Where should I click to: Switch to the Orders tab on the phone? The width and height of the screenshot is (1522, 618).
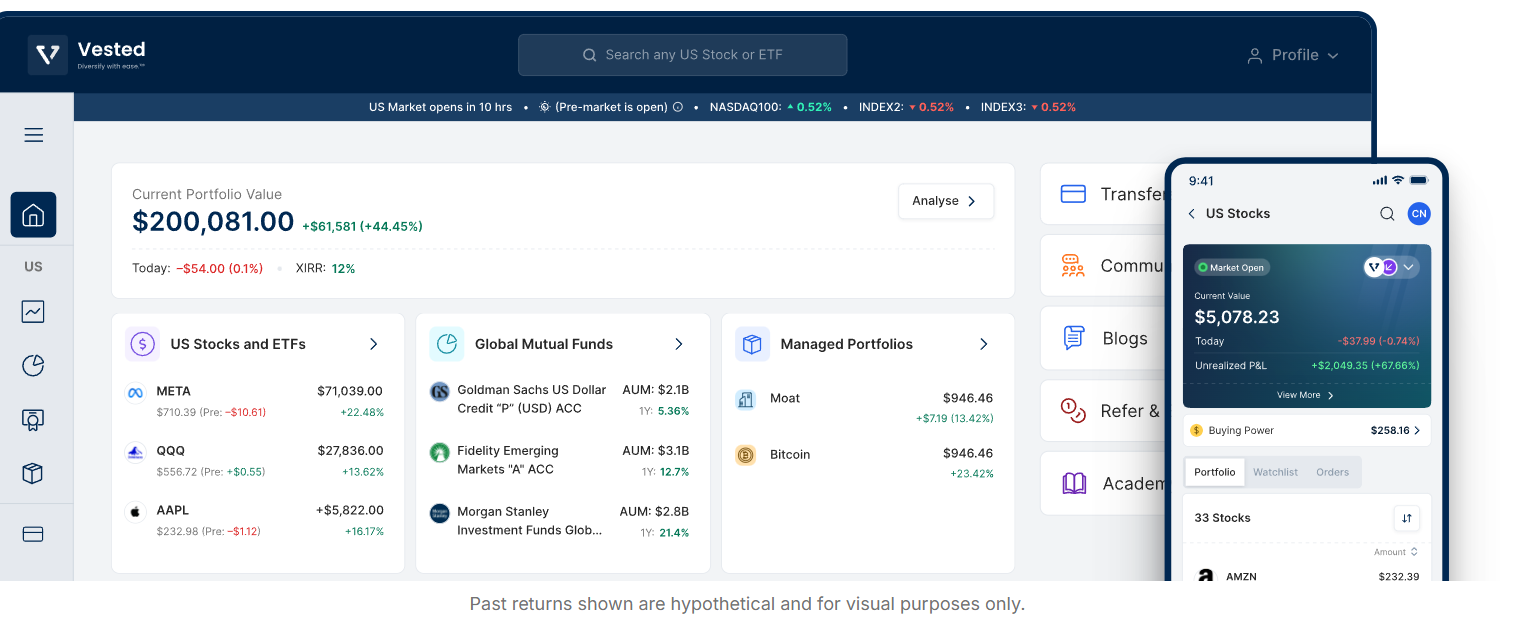(x=1332, y=472)
